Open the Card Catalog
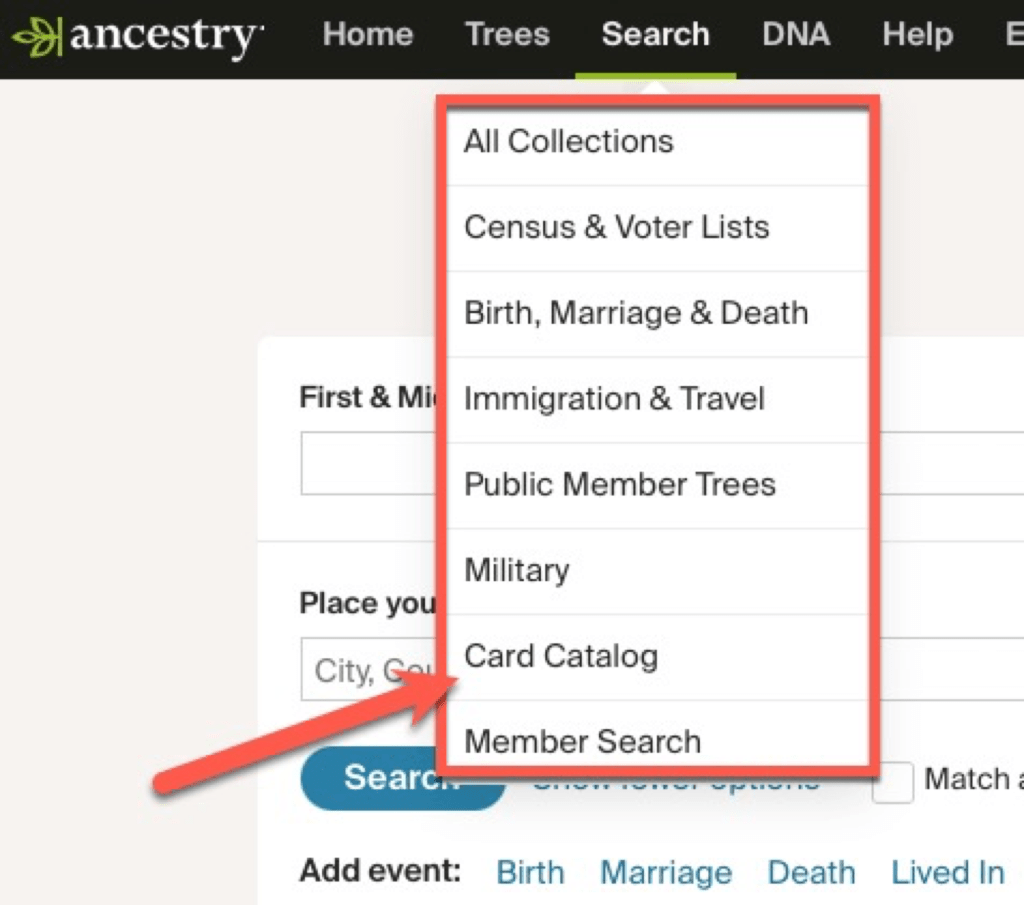 click(561, 657)
